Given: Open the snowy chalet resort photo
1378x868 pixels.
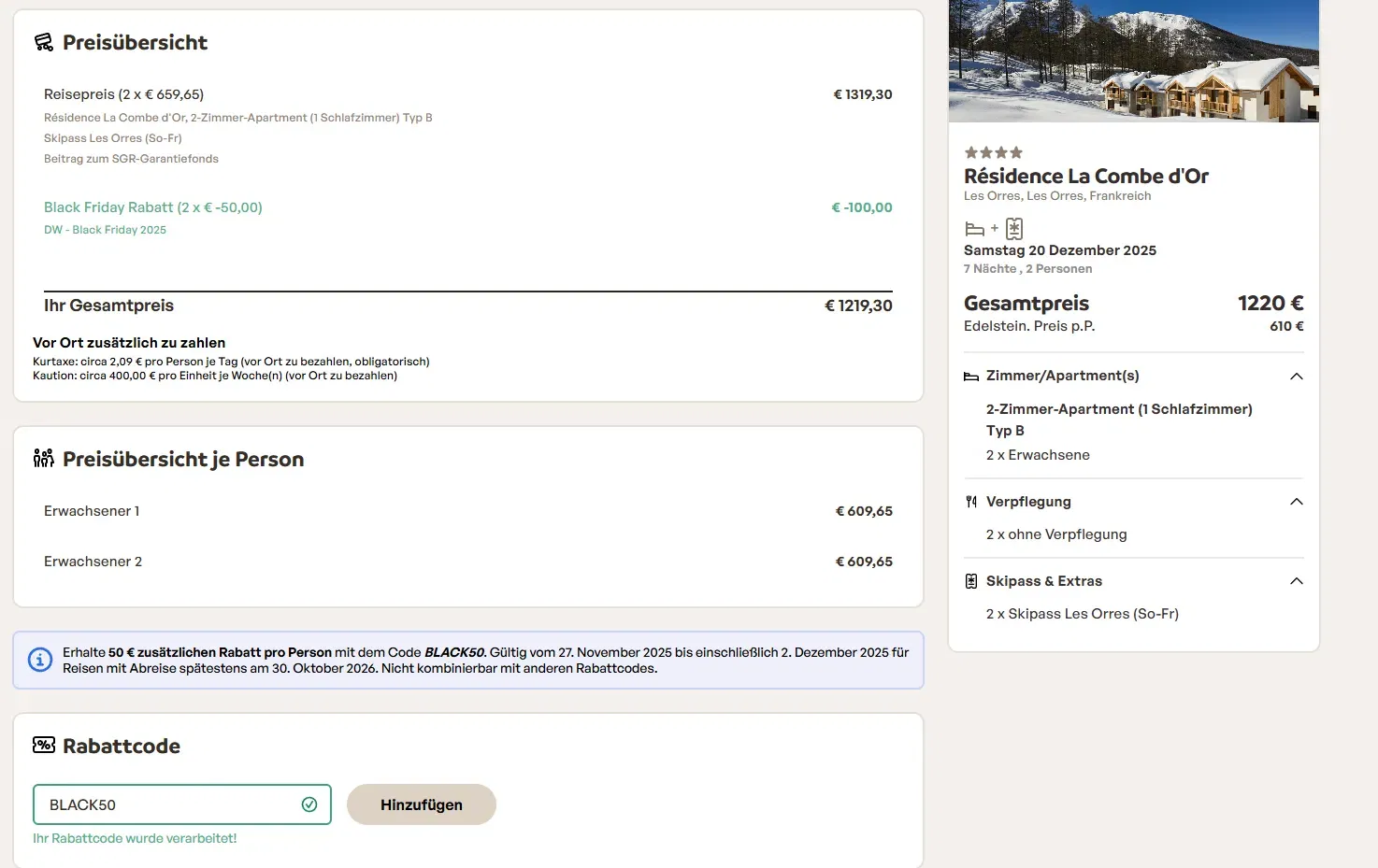Looking at the screenshot, I should (x=1133, y=61).
